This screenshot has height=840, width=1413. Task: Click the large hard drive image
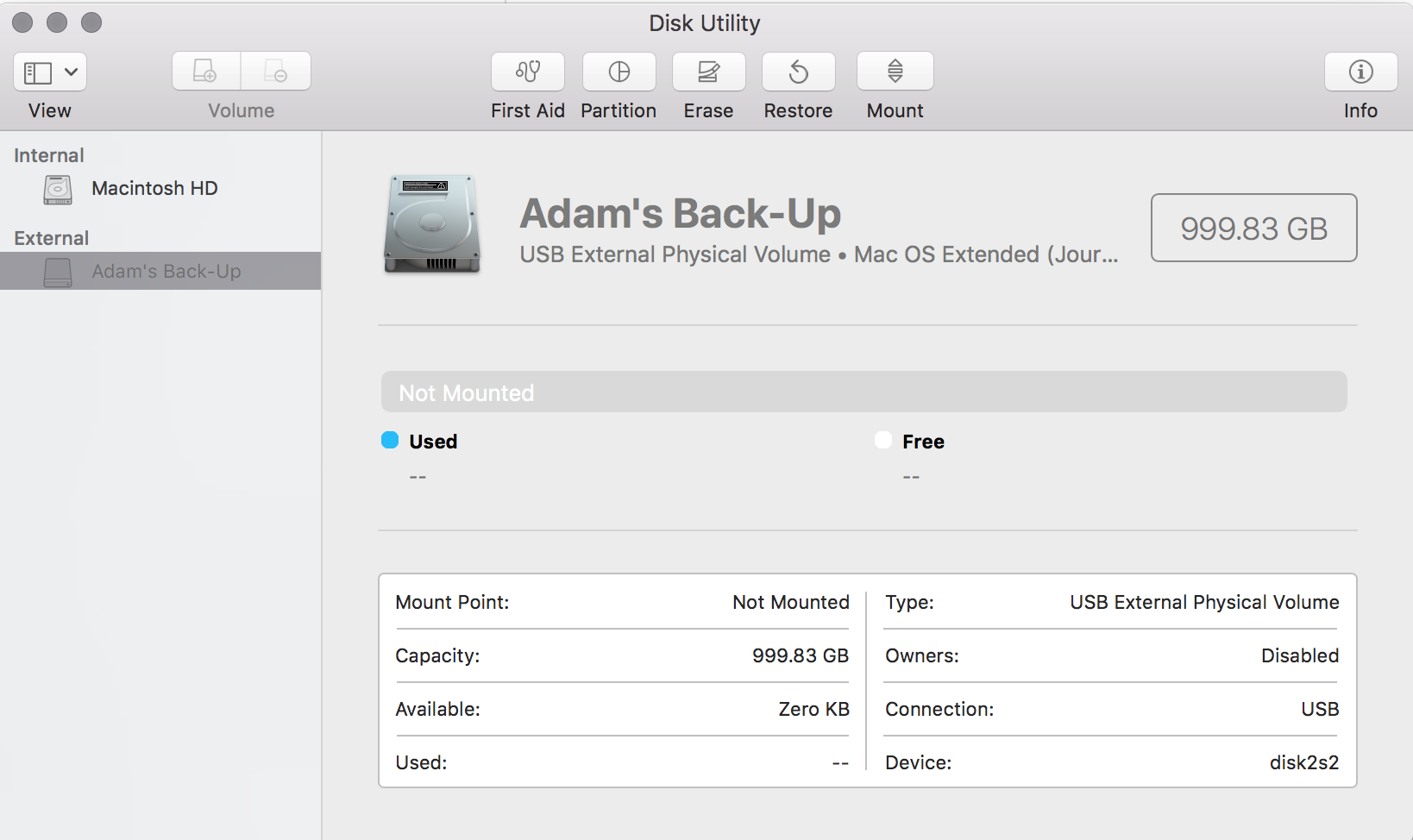pos(431,224)
